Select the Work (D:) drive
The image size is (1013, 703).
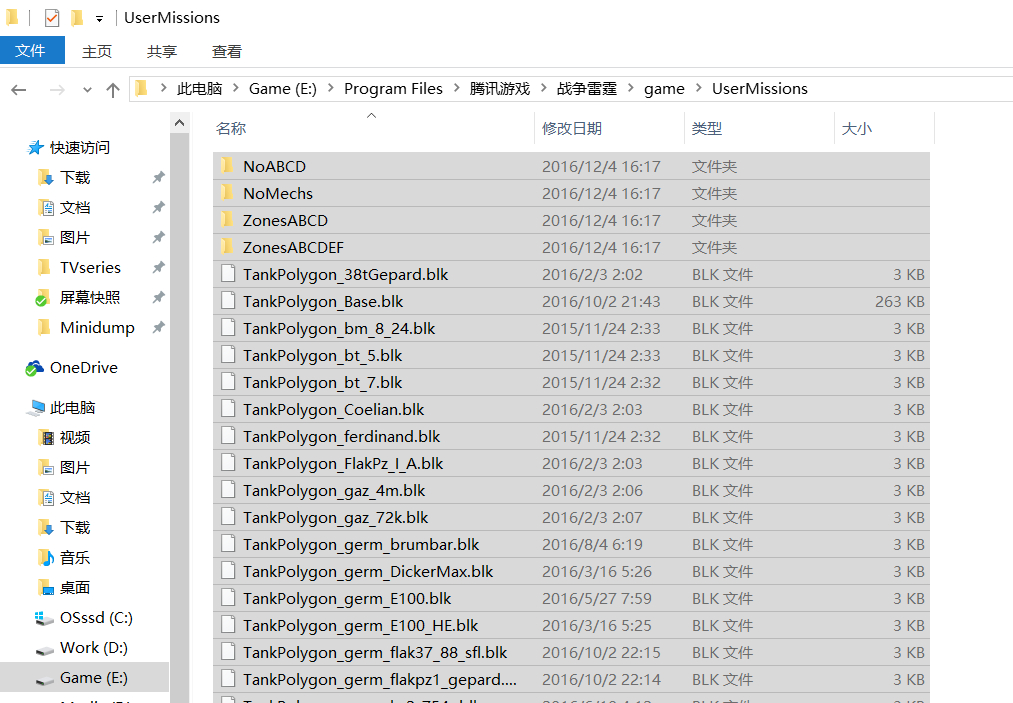pos(81,647)
